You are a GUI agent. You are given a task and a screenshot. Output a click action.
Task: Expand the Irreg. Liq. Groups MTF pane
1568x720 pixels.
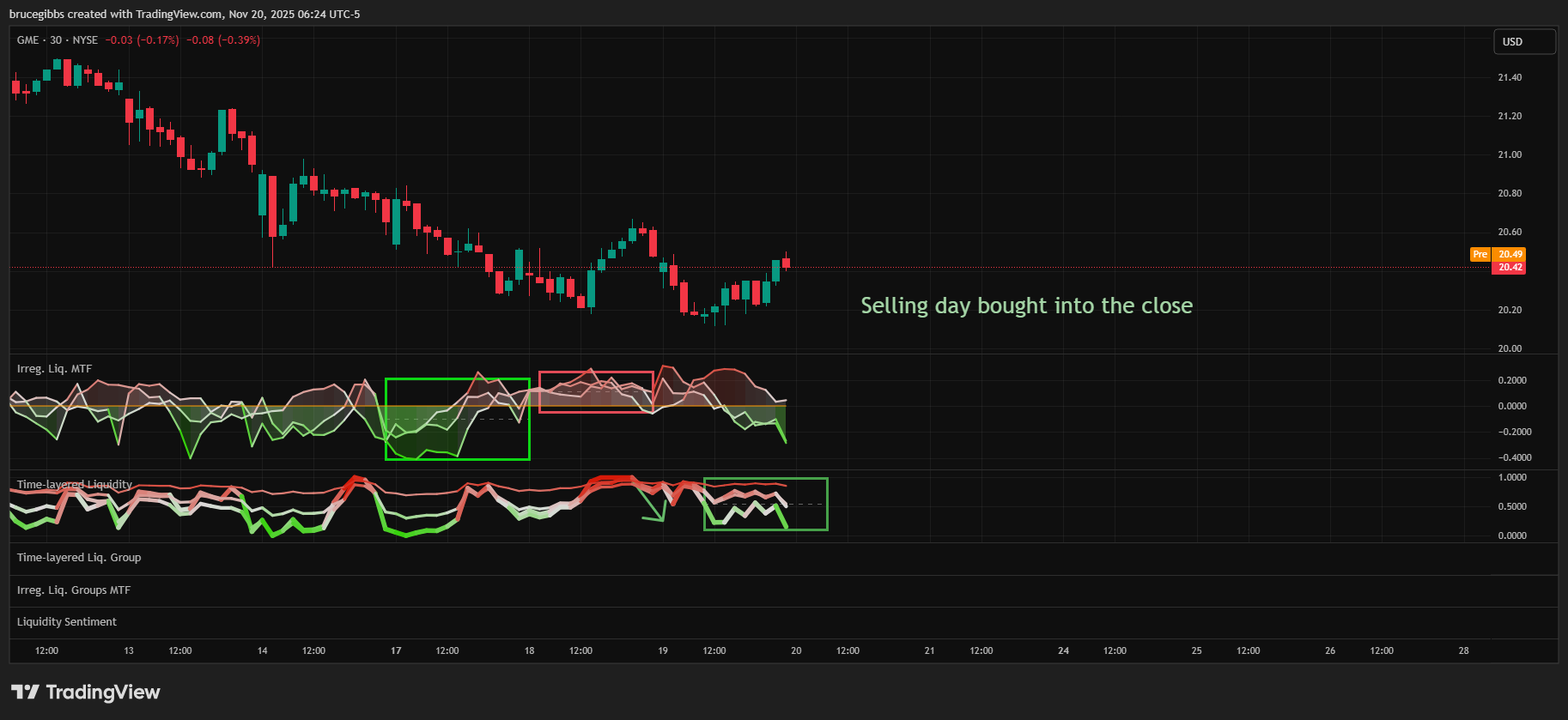click(x=74, y=590)
